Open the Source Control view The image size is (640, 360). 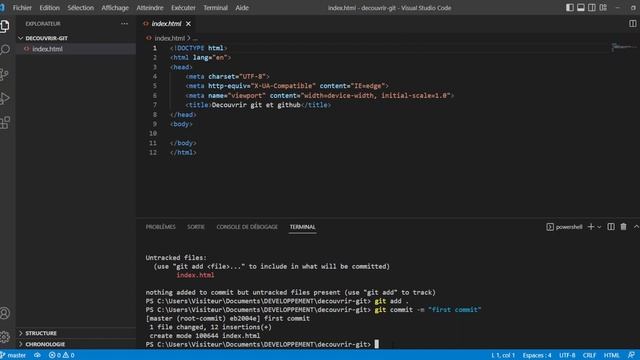point(4,74)
